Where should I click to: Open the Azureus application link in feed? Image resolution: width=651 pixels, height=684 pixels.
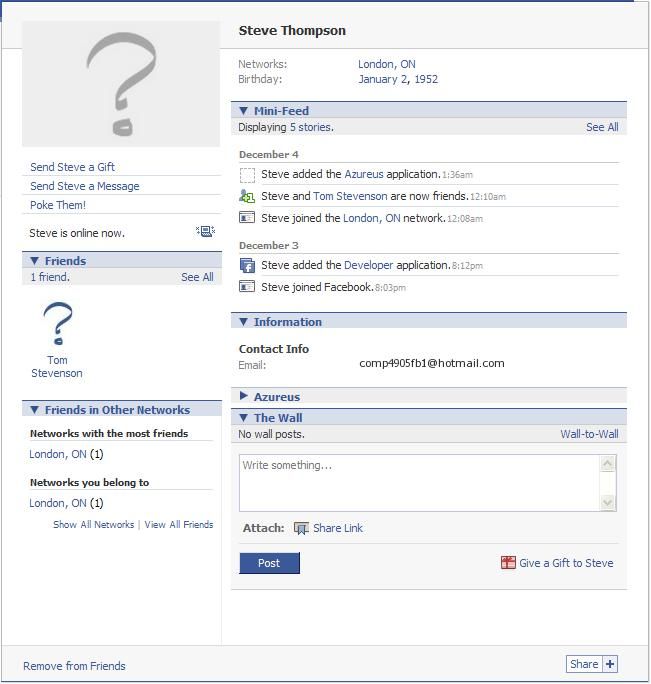click(364, 174)
